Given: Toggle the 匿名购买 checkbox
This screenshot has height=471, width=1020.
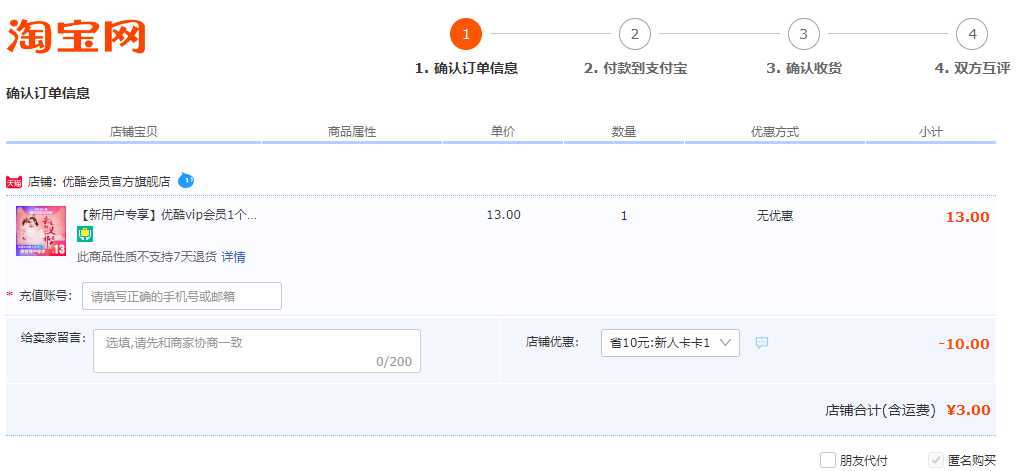Looking at the screenshot, I should [937, 461].
